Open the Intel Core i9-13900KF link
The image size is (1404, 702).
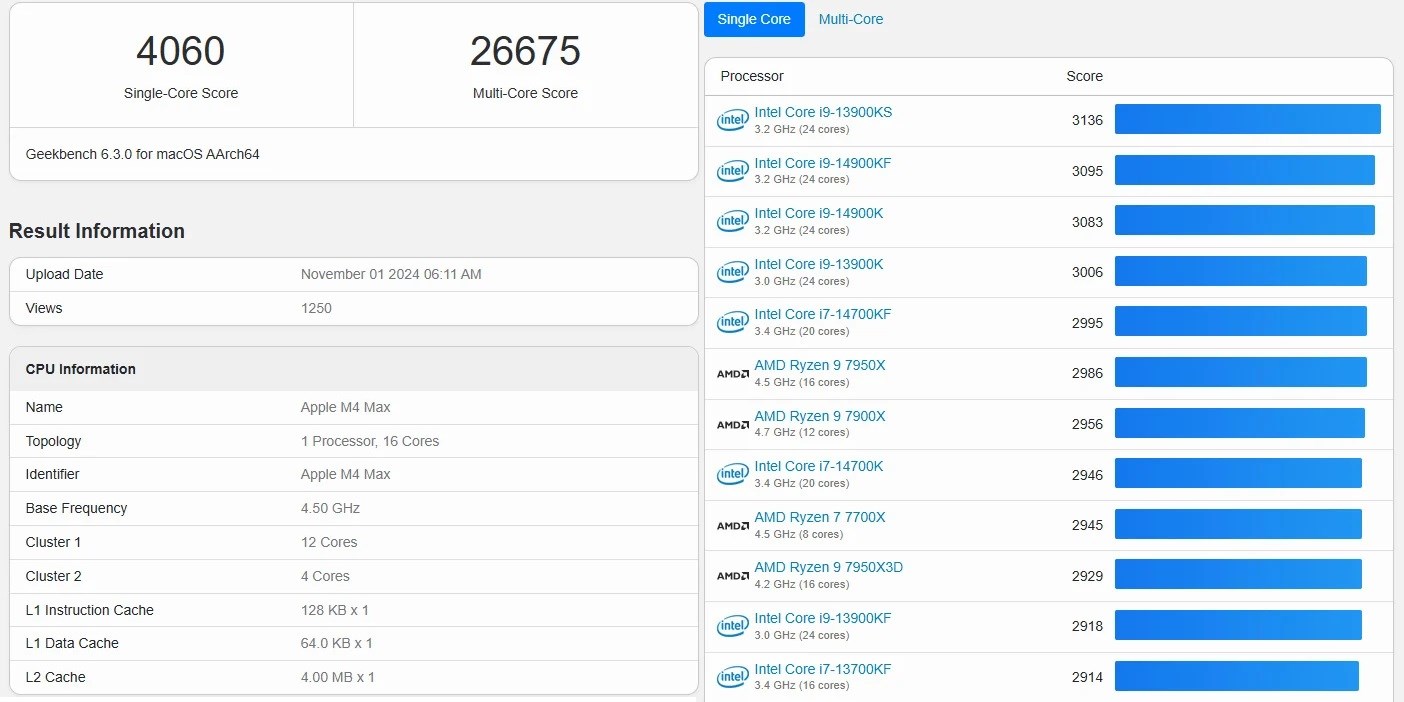tap(822, 618)
